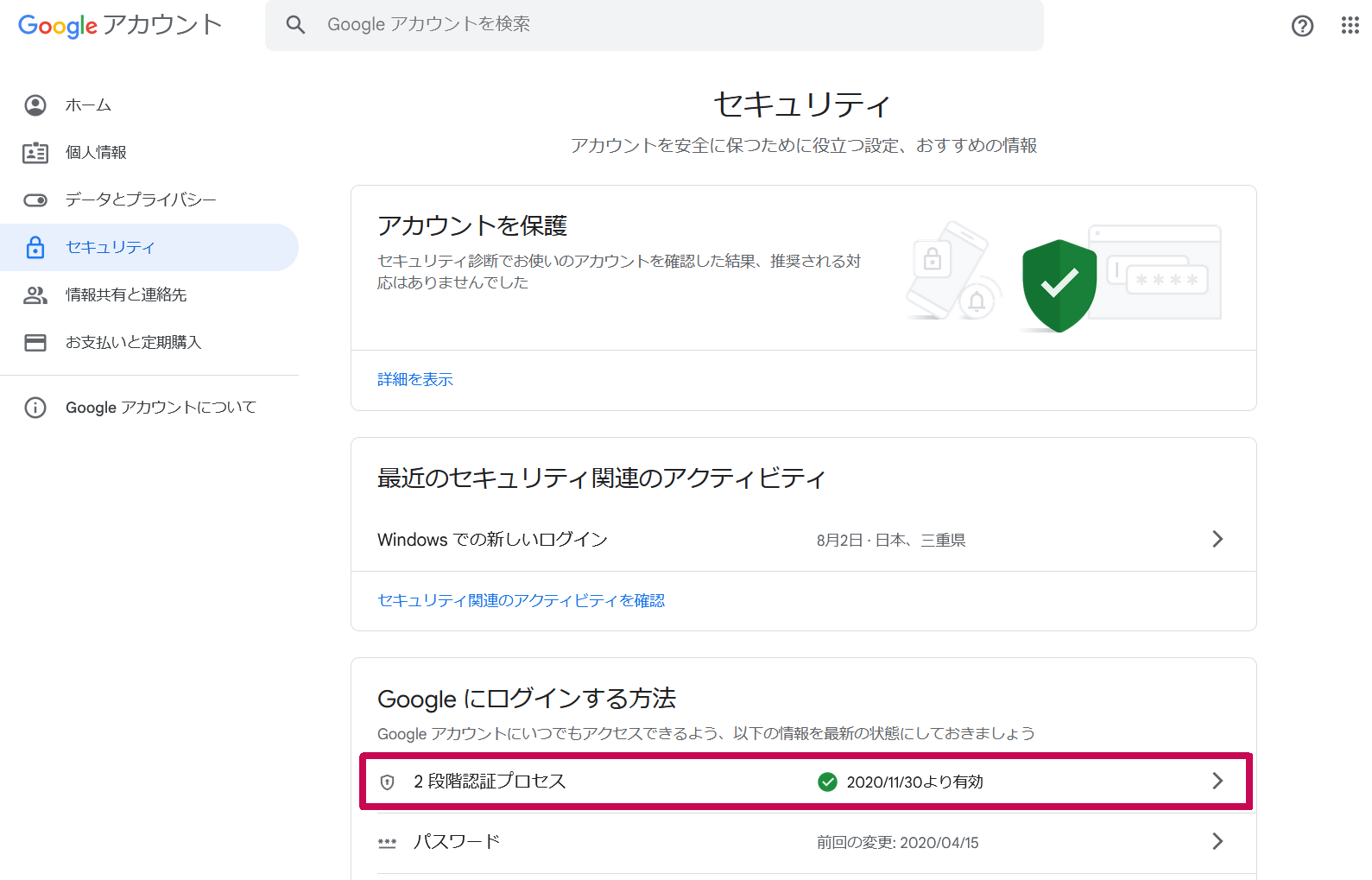1372x880 pixels.
Task: Click the 詳細を表示 link
Action: tap(415, 379)
